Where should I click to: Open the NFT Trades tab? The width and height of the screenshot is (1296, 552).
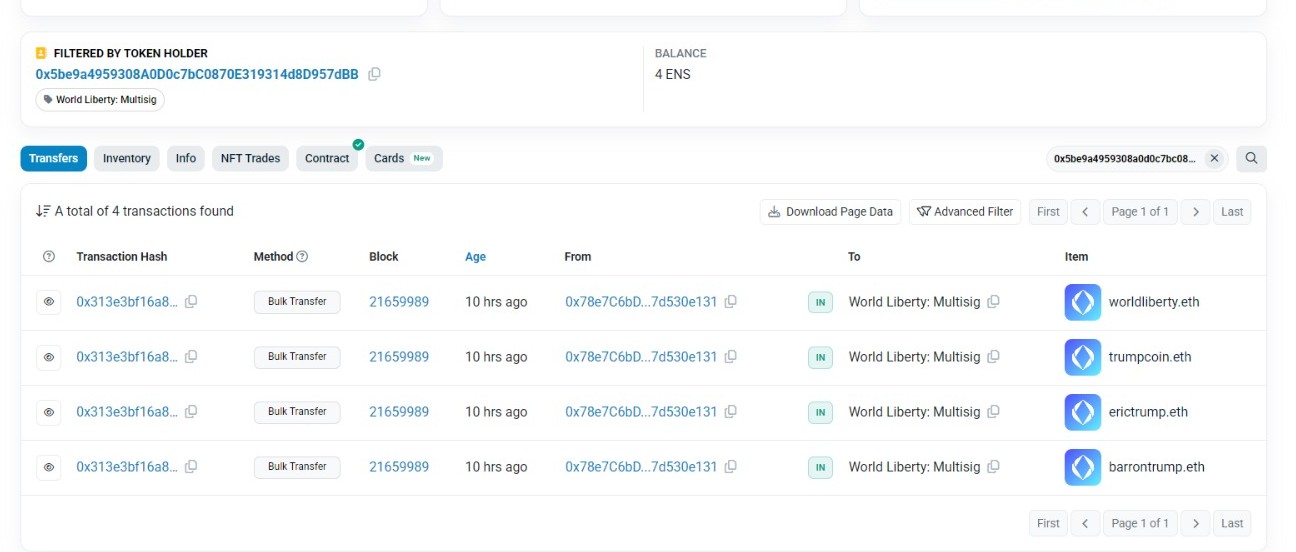click(x=251, y=158)
